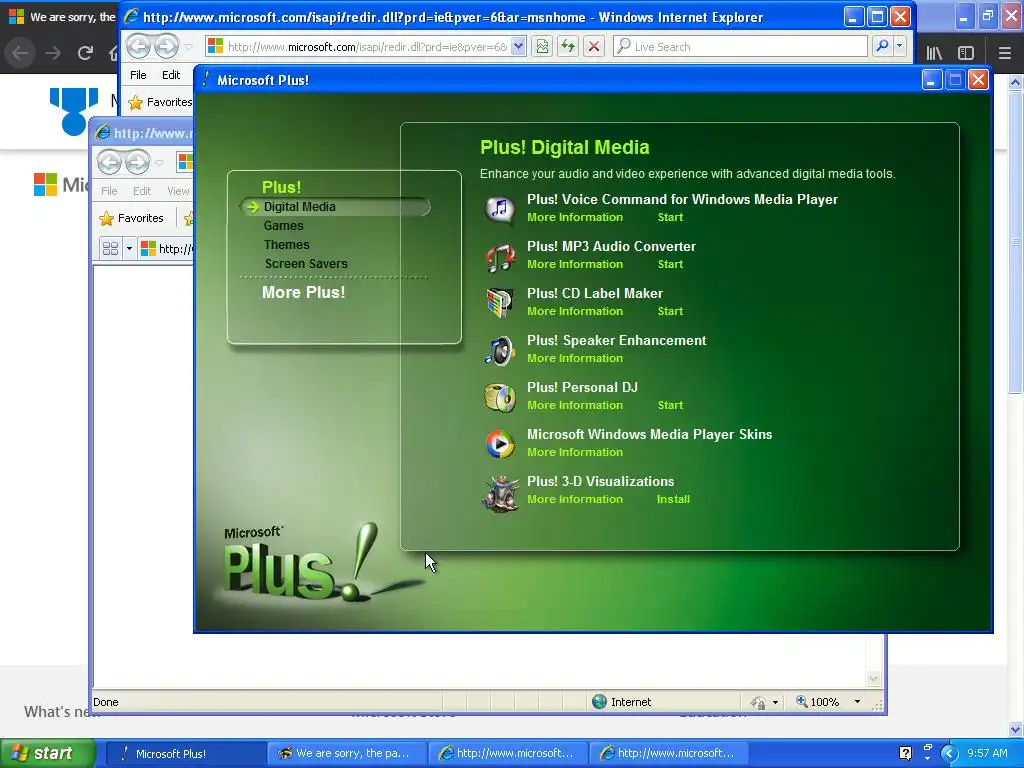
Task: Start Plus! Voice Command
Action: (670, 217)
